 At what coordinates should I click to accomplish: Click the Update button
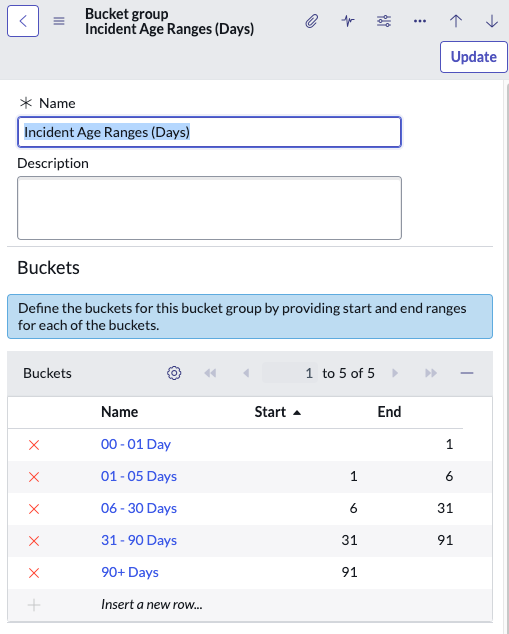click(473, 57)
